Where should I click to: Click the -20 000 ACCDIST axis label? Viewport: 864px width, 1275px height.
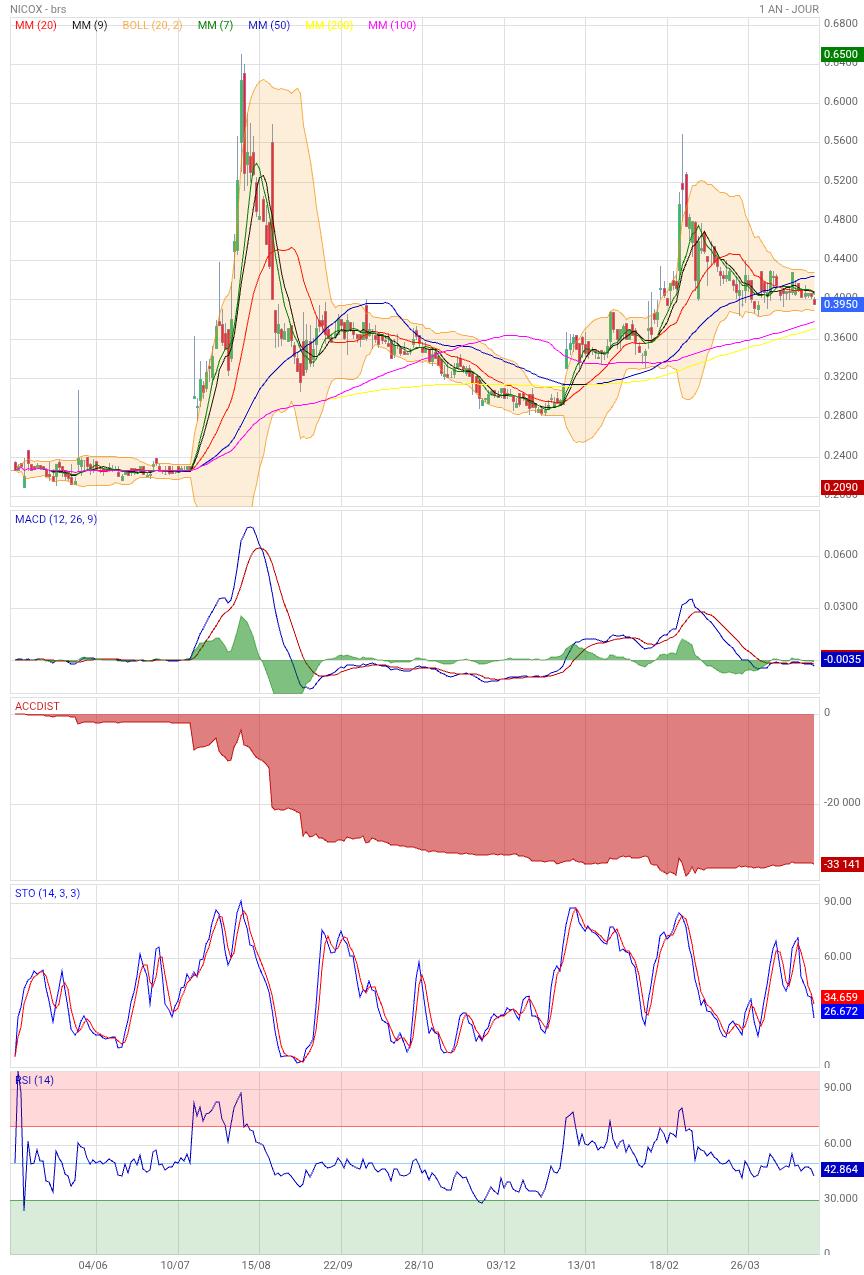pyautogui.click(x=841, y=802)
